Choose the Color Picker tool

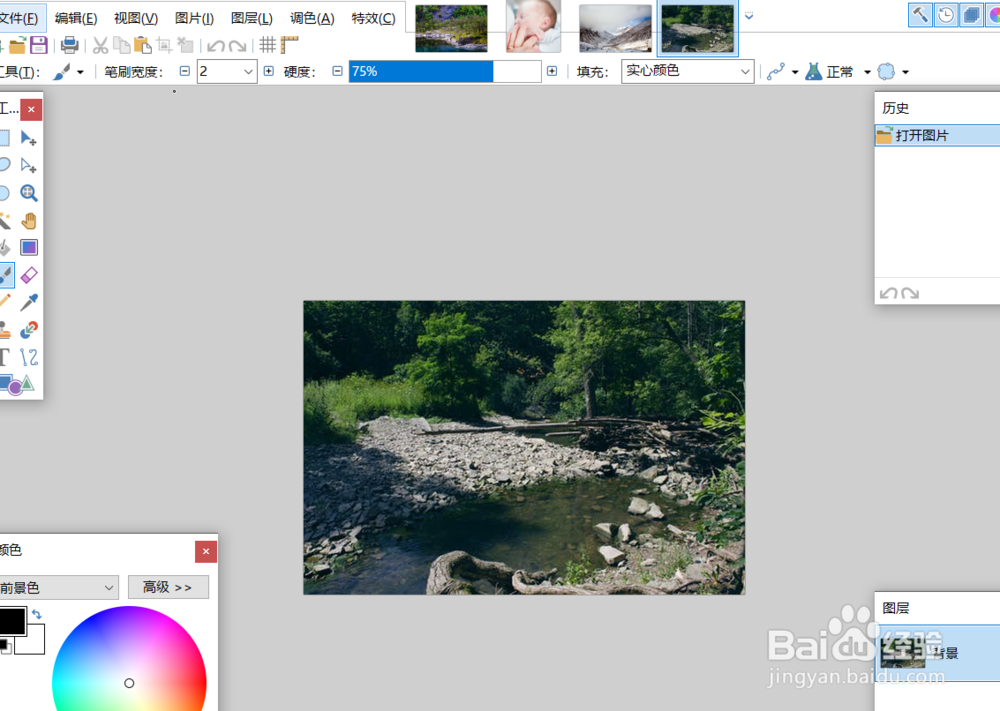click(29, 302)
